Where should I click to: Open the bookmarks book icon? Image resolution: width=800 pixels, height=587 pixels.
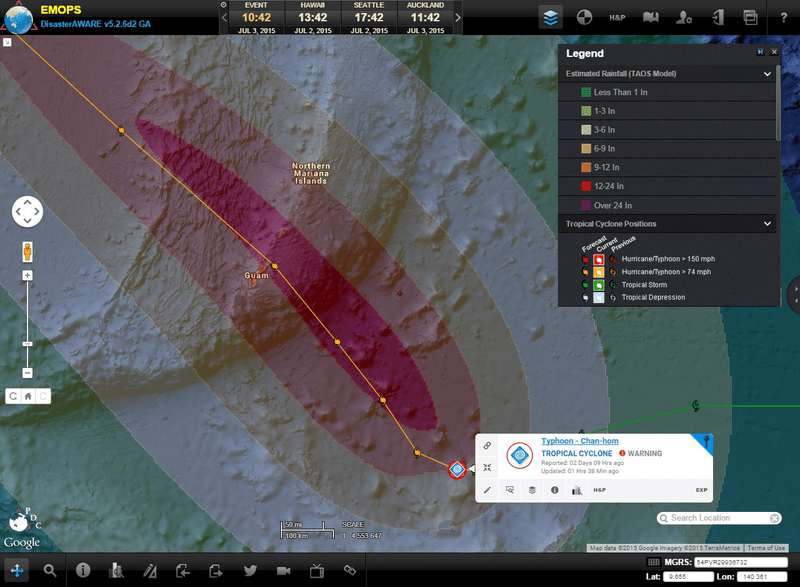[650, 17]
